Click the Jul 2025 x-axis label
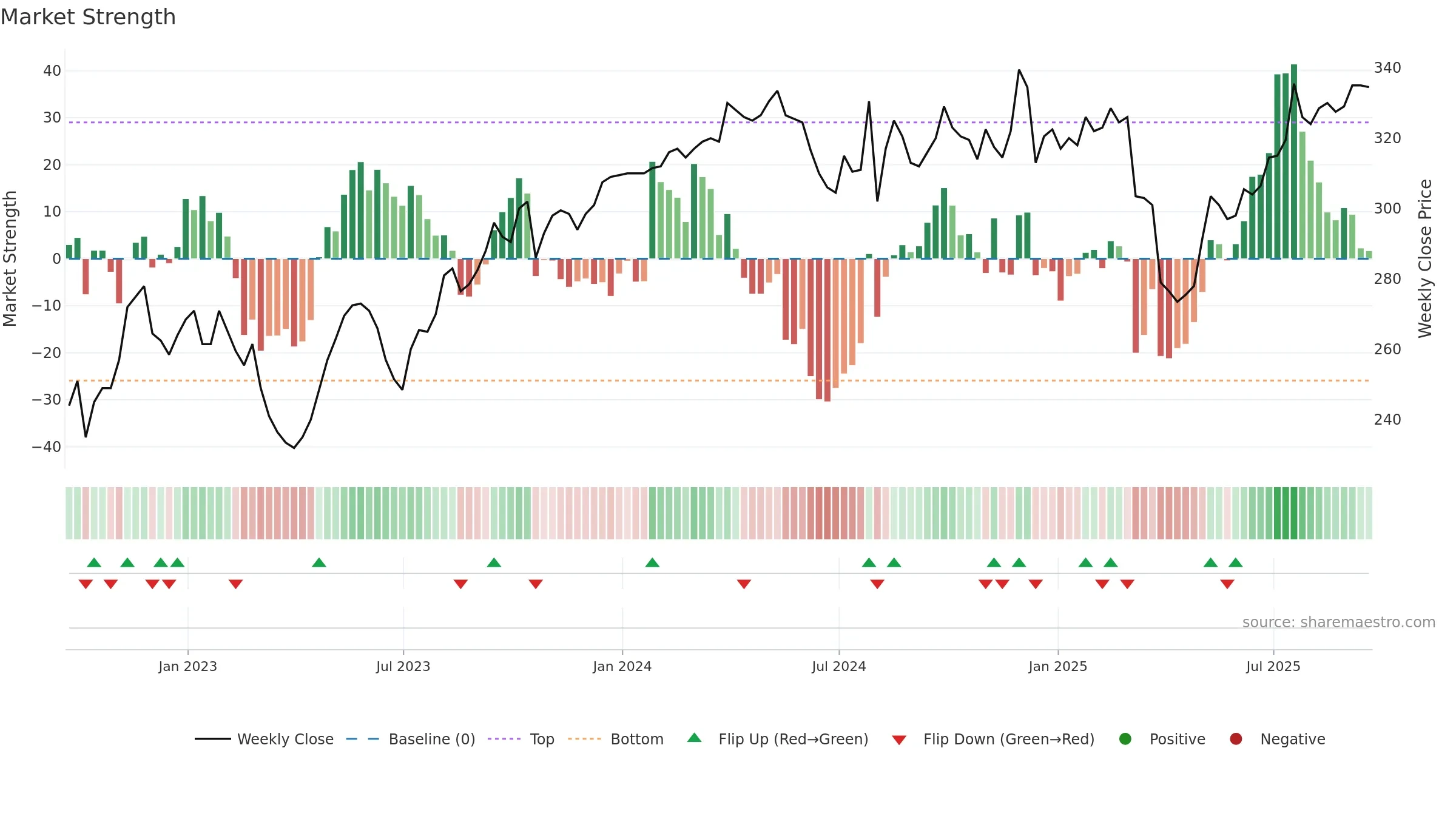1456x819 pixels. point(1273,666)
